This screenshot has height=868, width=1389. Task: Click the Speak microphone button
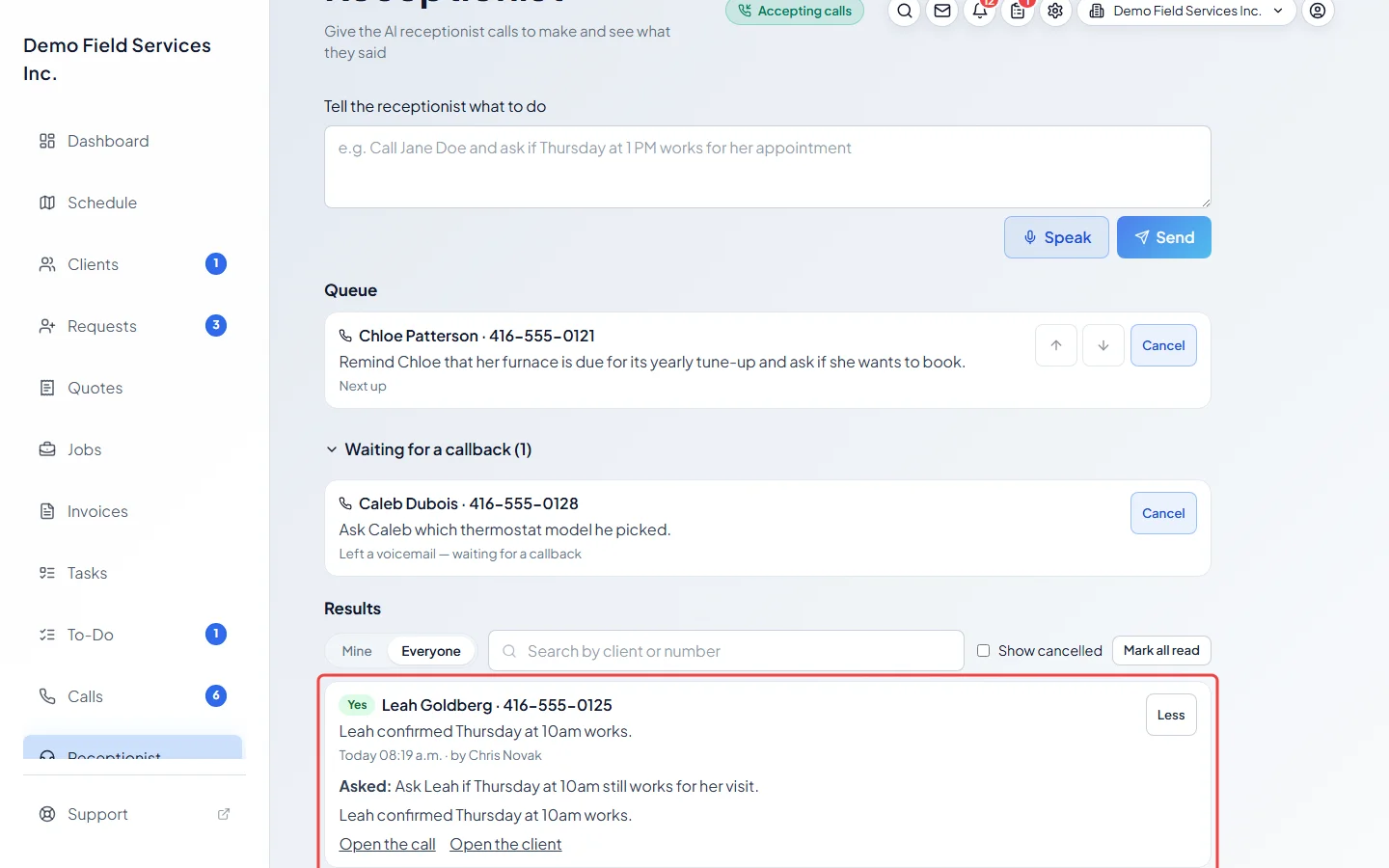click(1056, 237)
